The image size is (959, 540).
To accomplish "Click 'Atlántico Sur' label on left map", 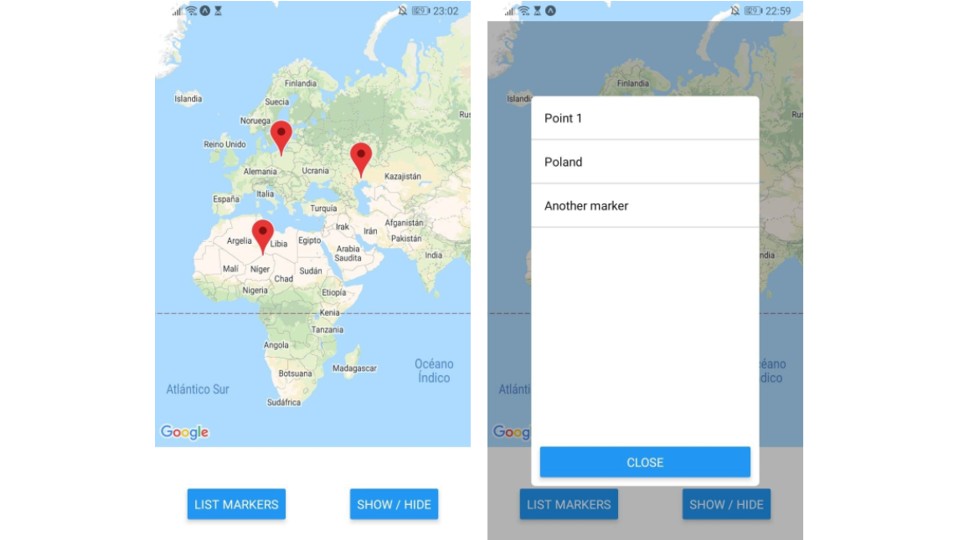I will coord(198,389).
